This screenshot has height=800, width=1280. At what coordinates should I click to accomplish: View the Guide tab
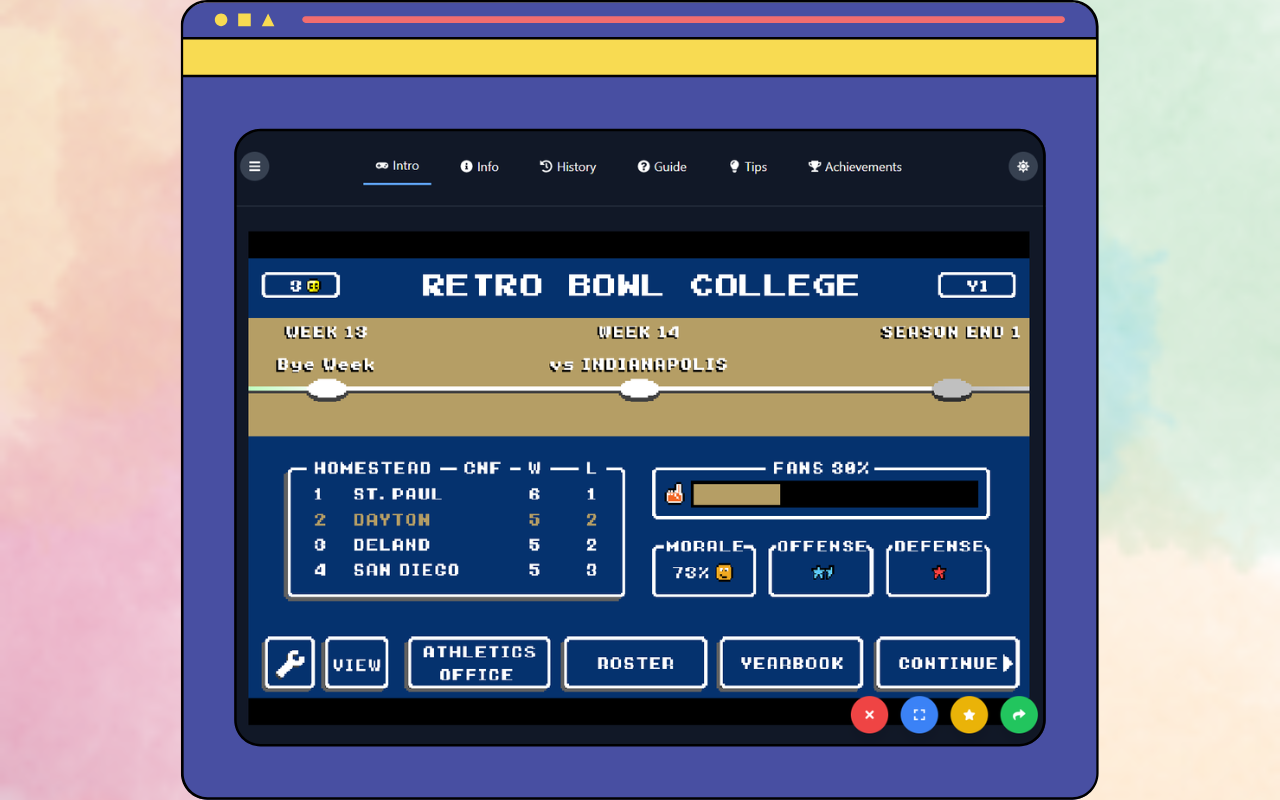point(662,166)
